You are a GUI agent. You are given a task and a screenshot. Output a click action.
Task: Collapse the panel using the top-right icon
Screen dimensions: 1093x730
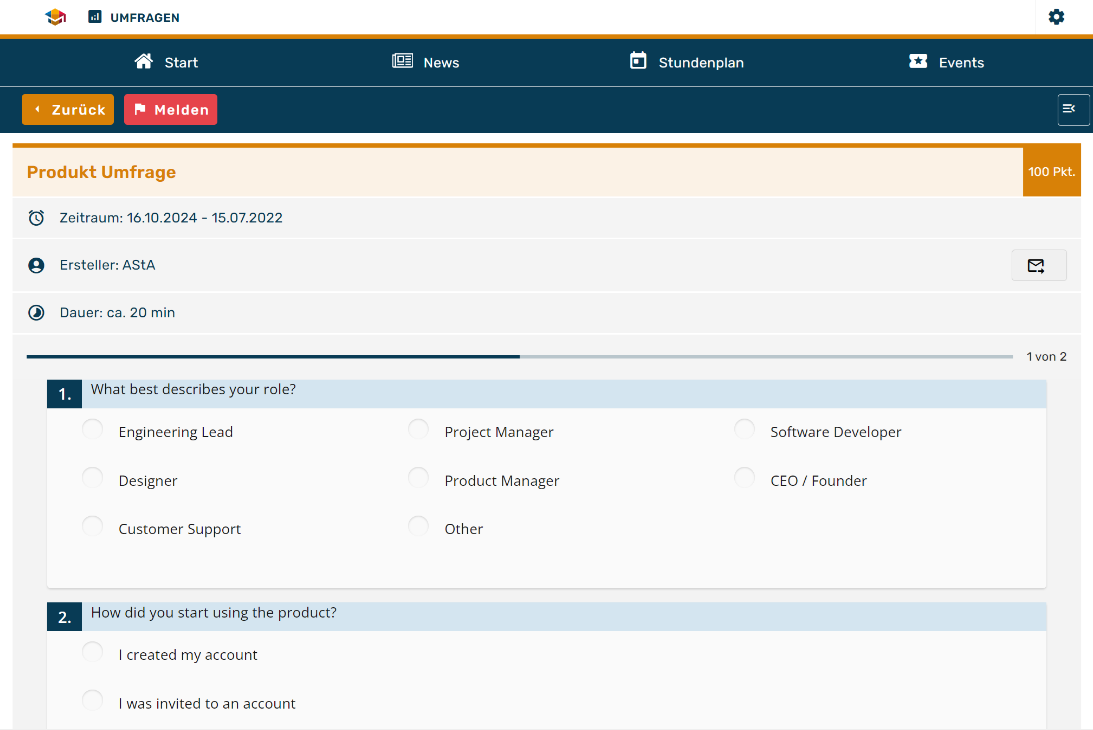click(x=1073, y=109)
